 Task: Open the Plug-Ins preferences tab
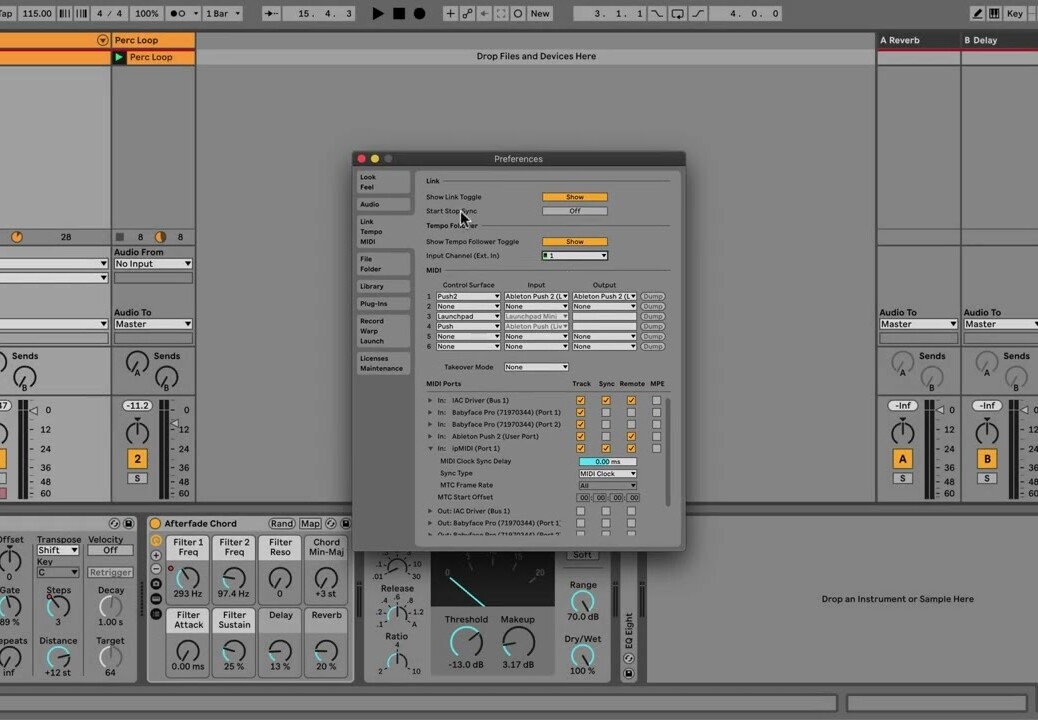click(x=383, y=304)
